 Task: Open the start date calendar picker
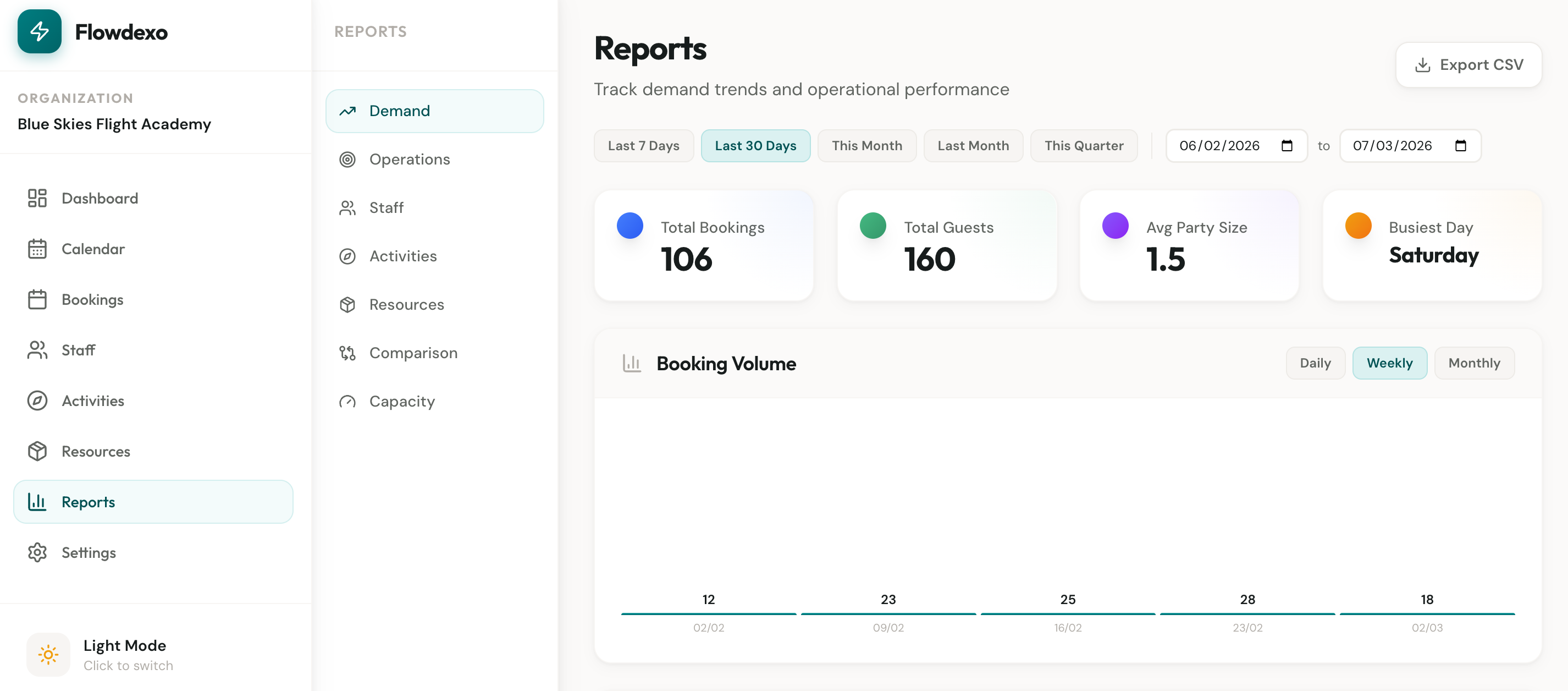1287,146
